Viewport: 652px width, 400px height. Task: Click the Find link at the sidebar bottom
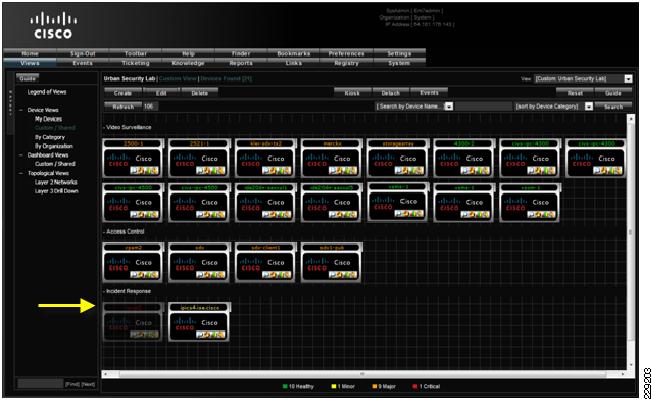coord(72,384)
